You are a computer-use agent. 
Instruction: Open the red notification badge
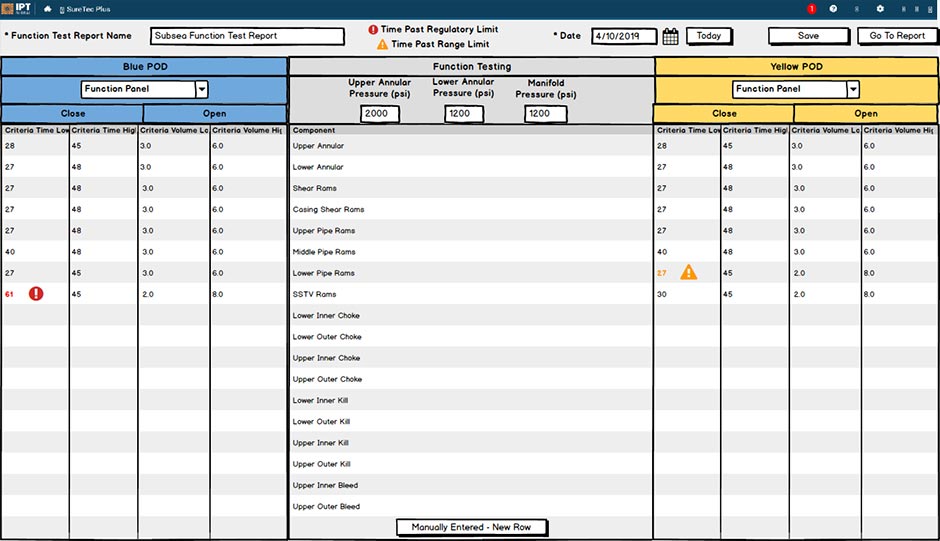(x=811, y=9)
